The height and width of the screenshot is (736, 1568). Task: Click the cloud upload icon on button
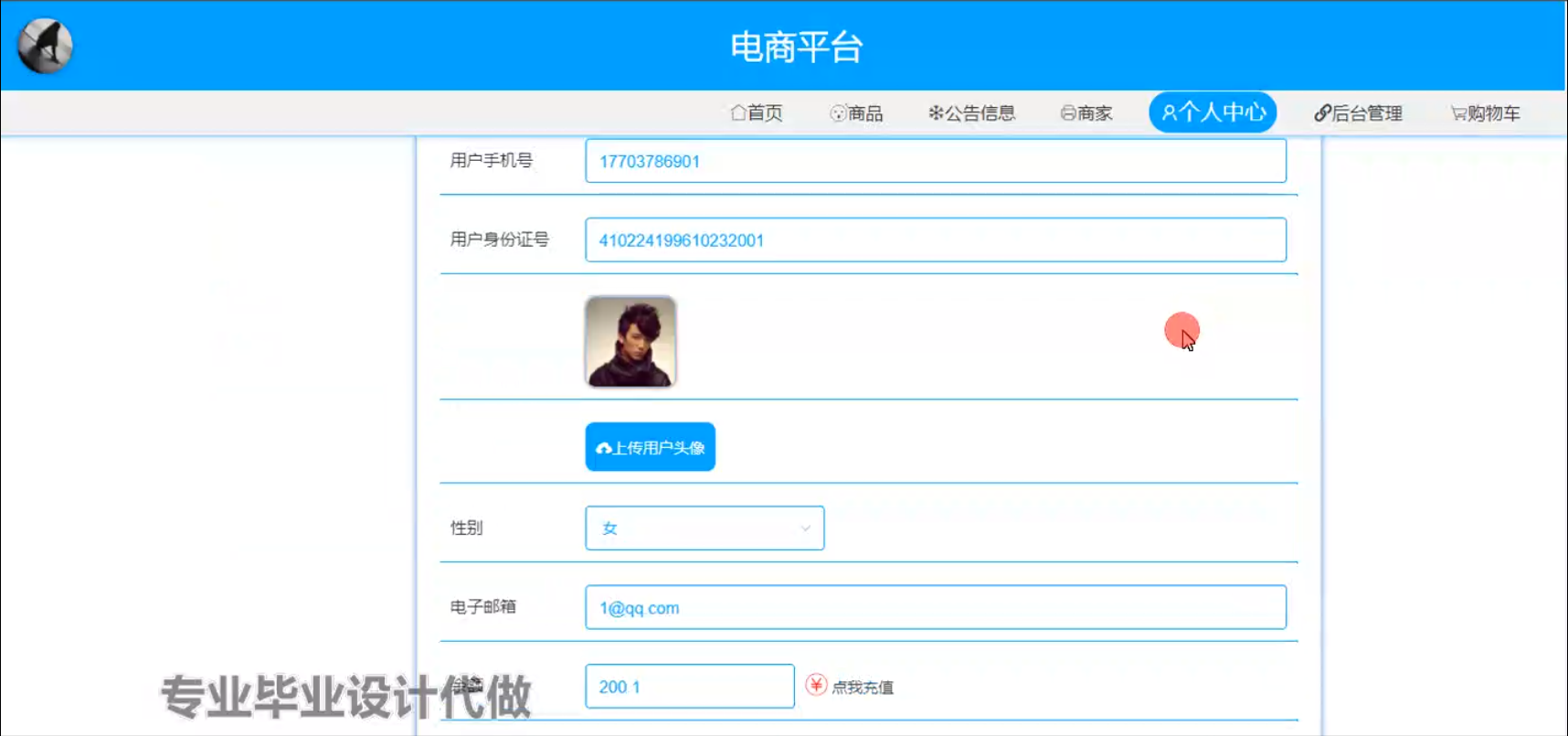click(x=604, y=448)
